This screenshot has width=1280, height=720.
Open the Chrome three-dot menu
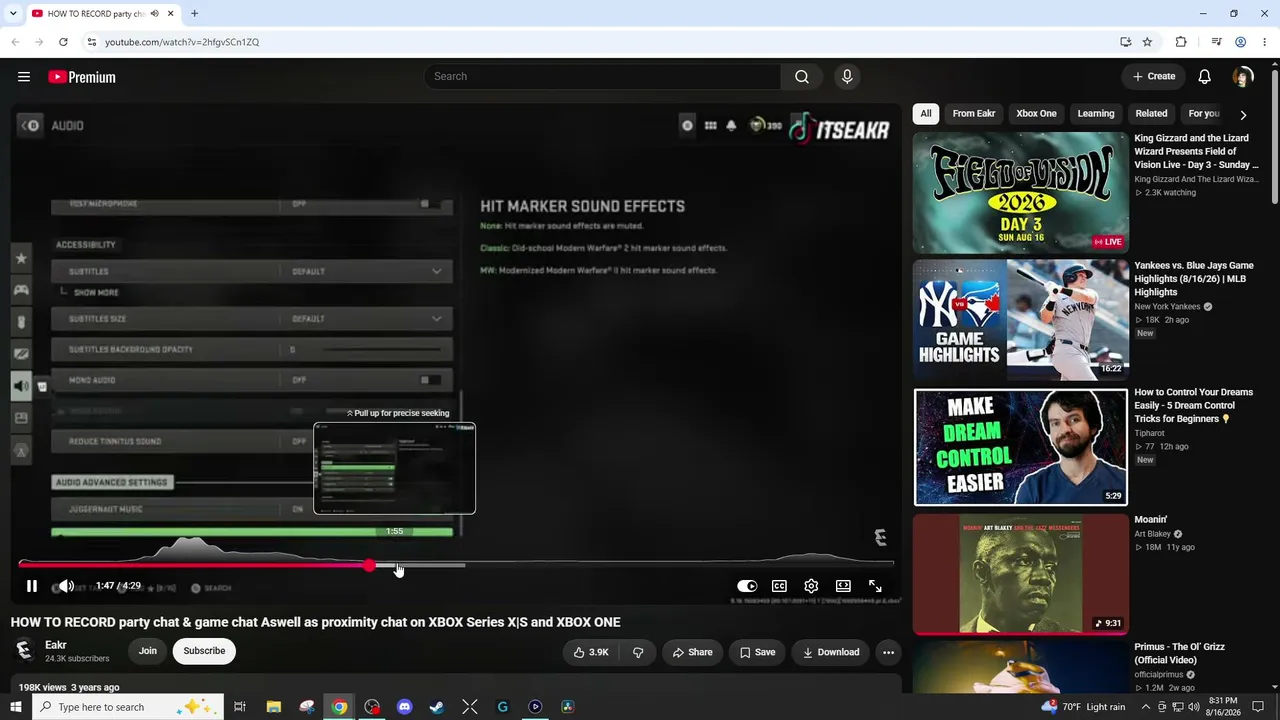click(x=1264, y=42)
